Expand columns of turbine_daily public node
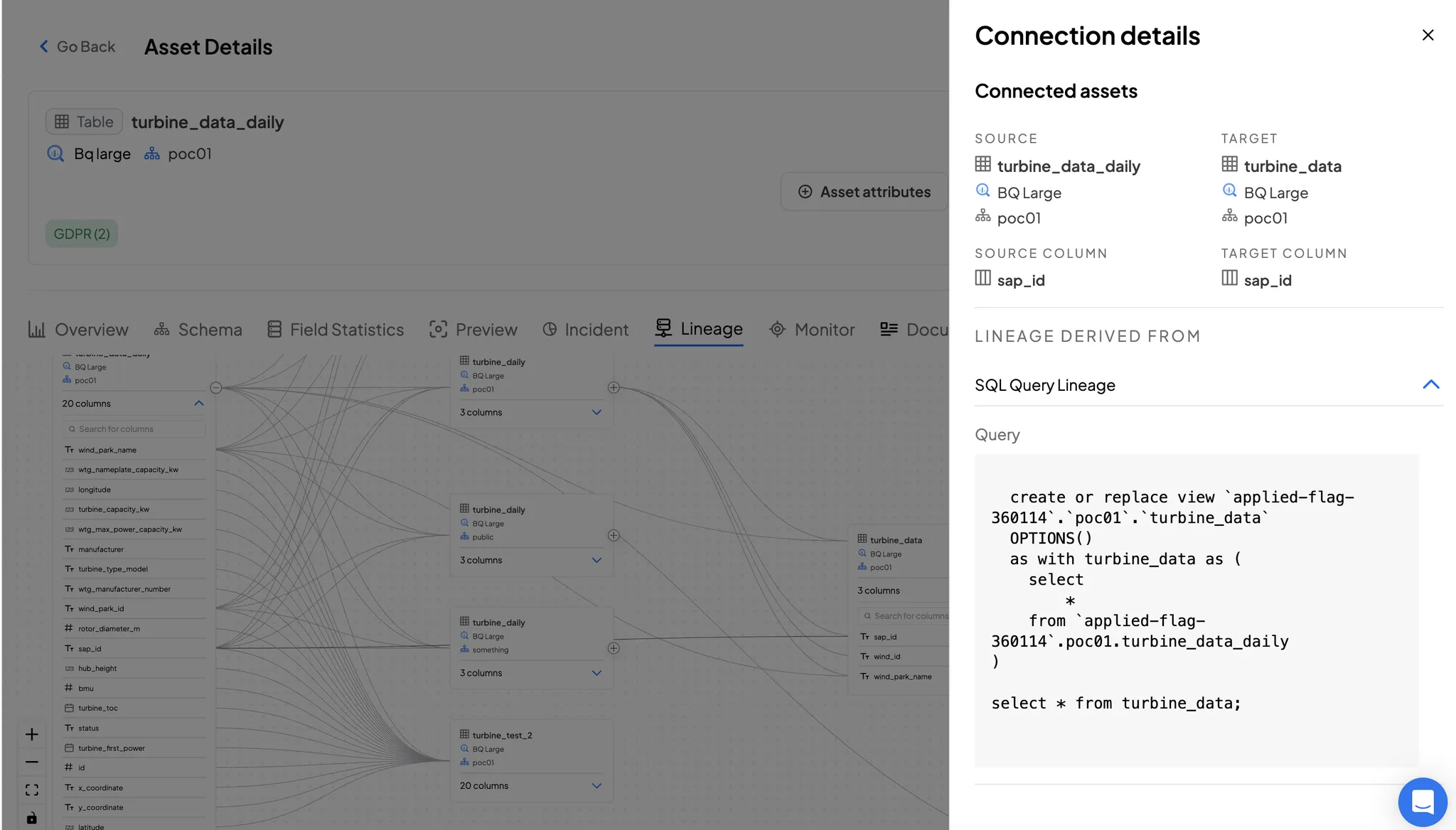 point(596,560)
